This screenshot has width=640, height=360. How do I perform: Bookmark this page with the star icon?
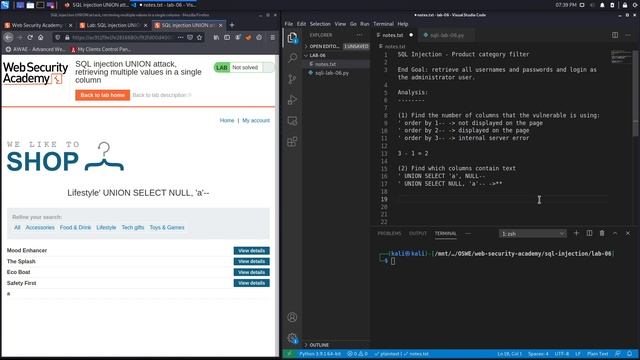199,37
